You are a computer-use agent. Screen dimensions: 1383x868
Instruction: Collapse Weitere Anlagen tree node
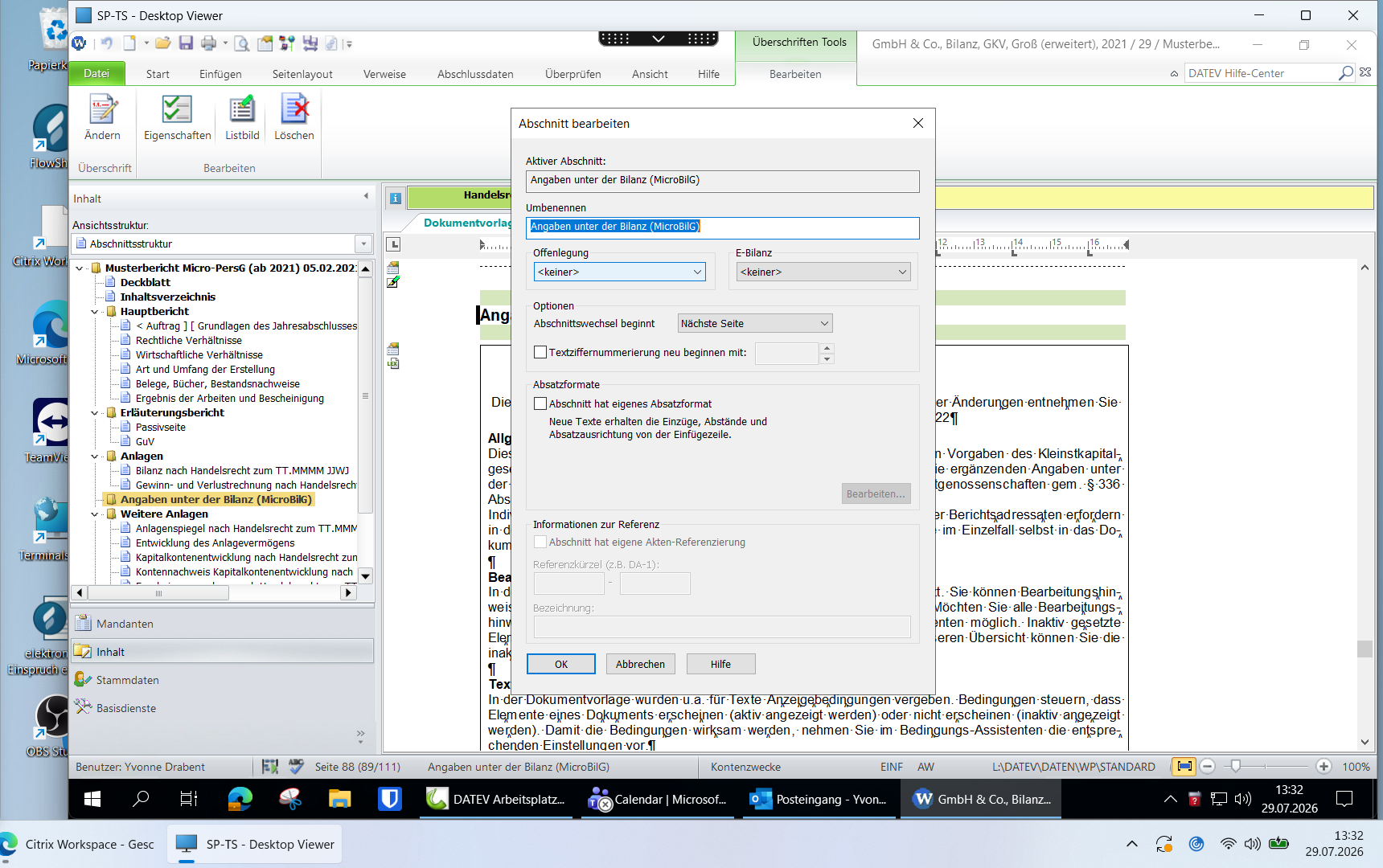point(95,514)
